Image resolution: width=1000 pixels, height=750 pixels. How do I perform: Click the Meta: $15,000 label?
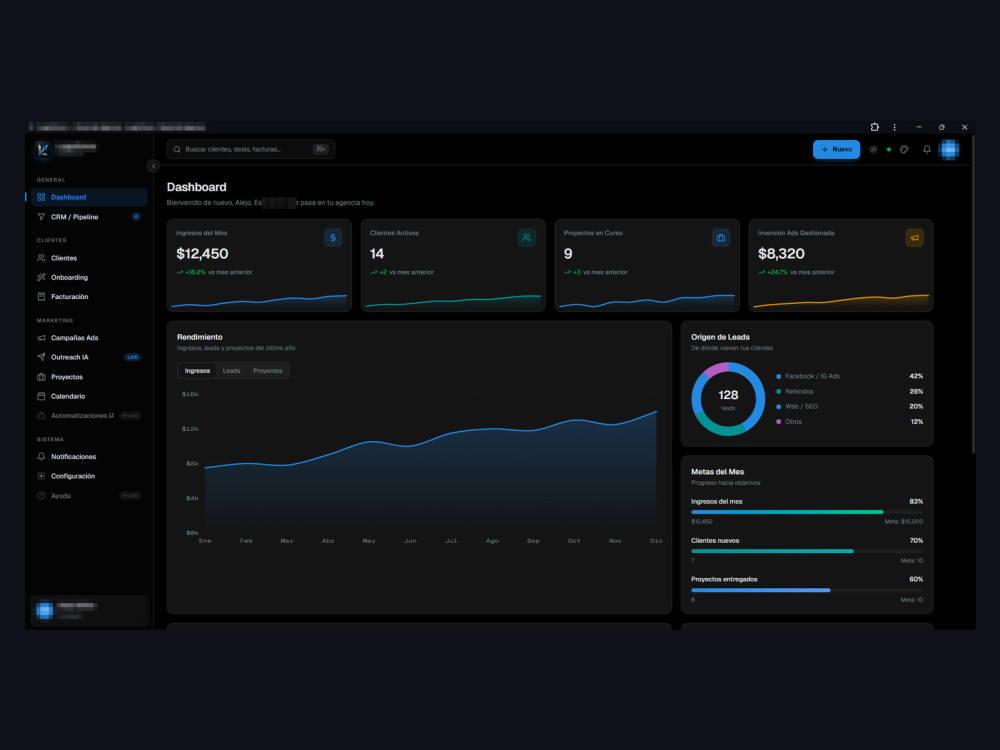coord(904,522)
